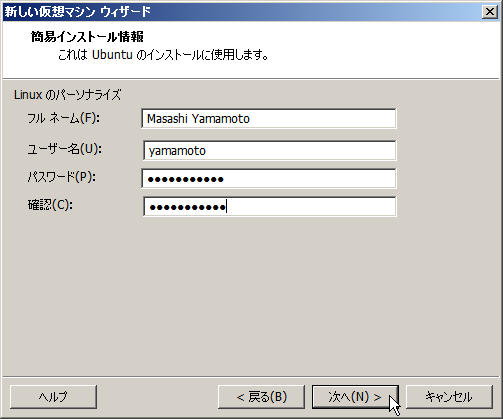Click the 'Masashi Yamamoto' text in the field
This screenshot has height=419, width=503.
(198, 119)
